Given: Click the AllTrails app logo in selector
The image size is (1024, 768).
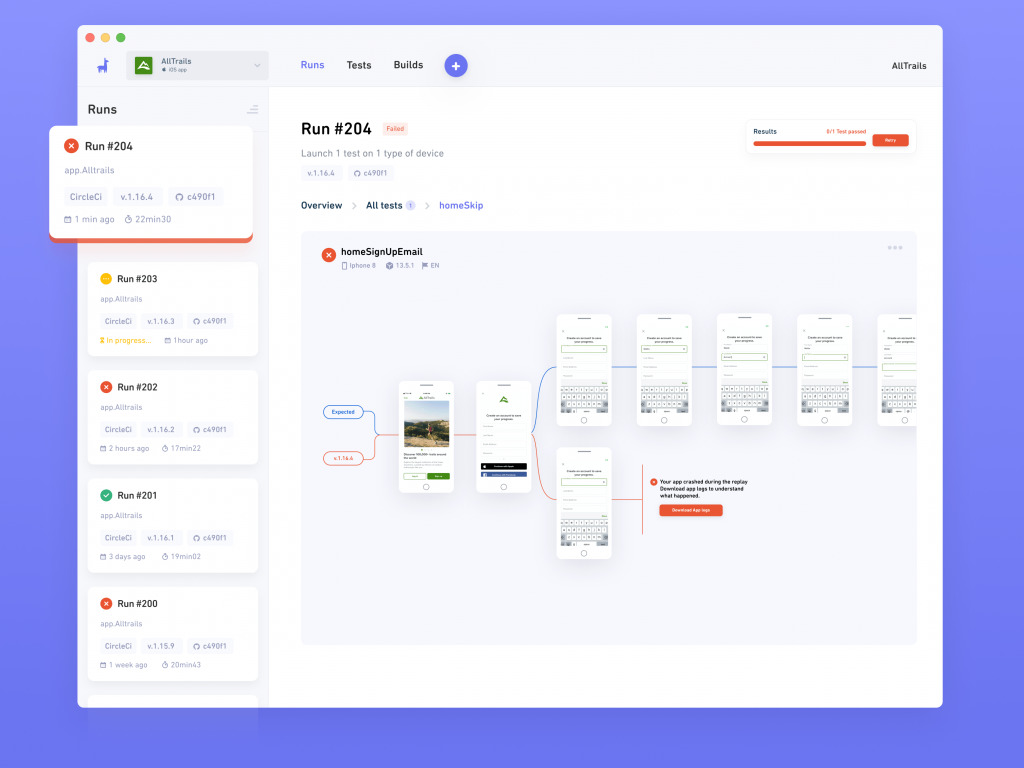Looking at the screenshot, I should point(144,65).
